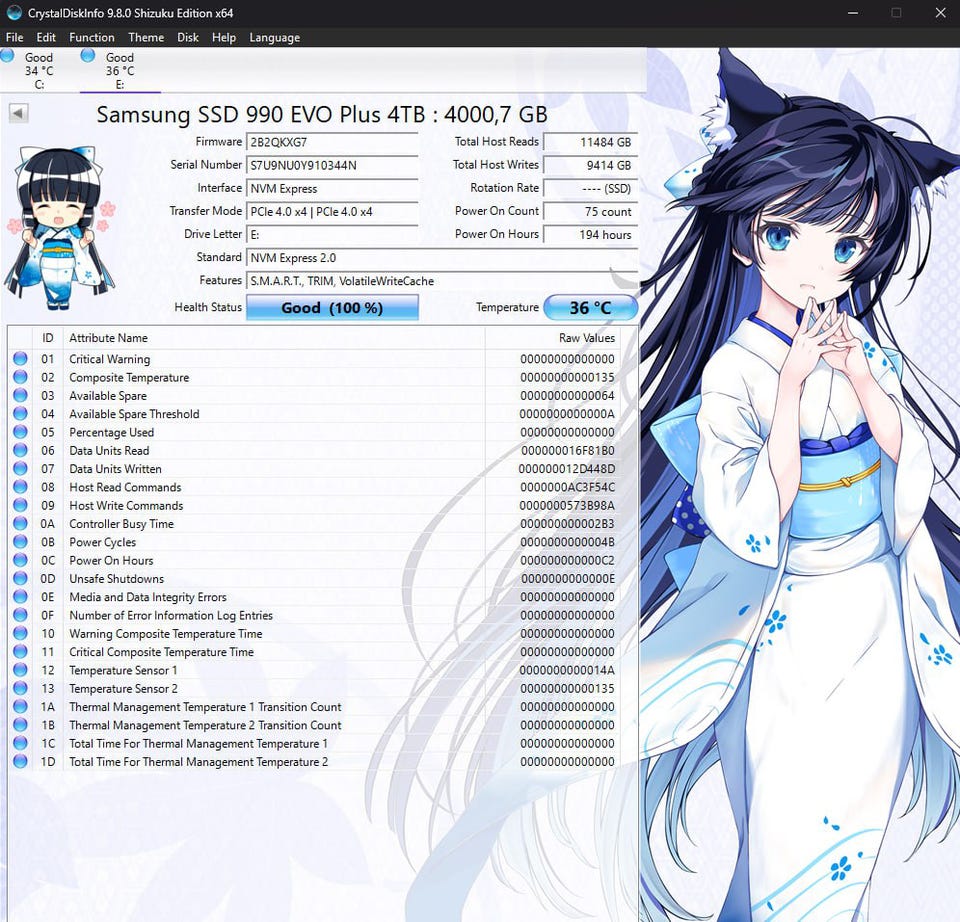Click status icon for Percentage Used row

click(x=20, y=432)
